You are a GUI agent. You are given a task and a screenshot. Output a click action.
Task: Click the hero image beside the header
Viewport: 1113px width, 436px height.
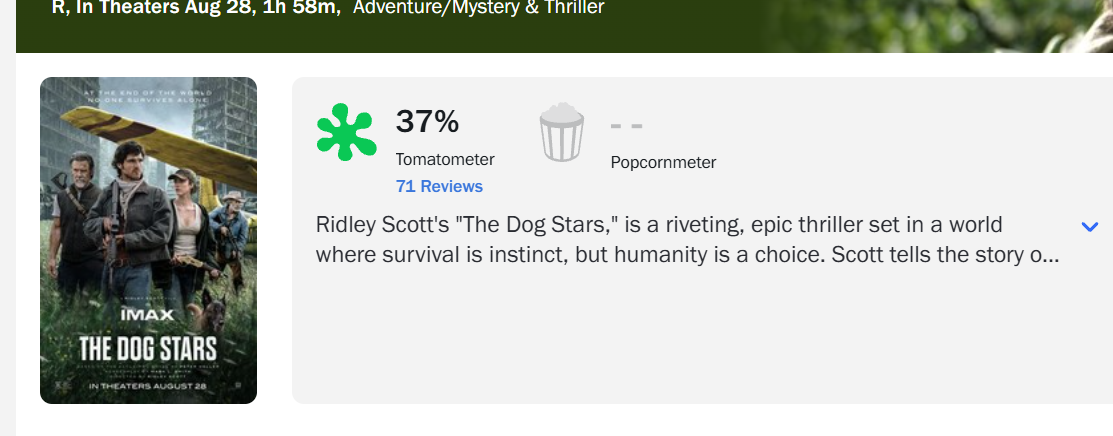click(937, 26)
